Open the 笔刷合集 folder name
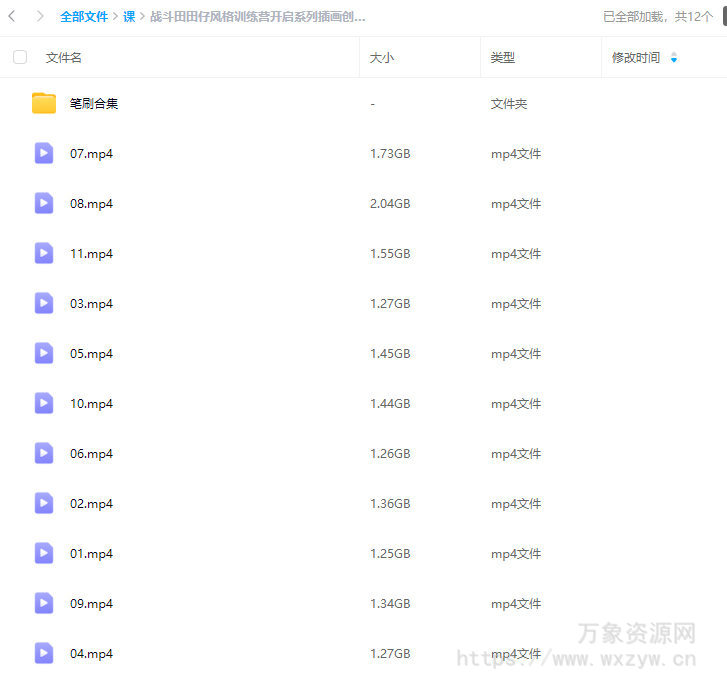Image resolution: width=727 pixels, height=693 pixels. click(94, 103)
